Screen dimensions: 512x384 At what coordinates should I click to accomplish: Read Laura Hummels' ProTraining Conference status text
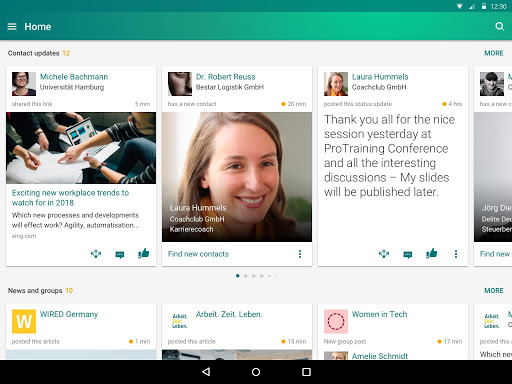(x=389, y=156)
